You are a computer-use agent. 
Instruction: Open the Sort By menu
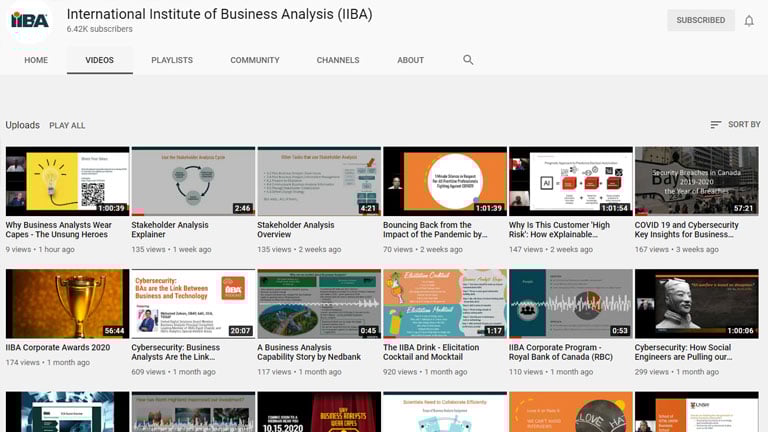tap(735, 125)
